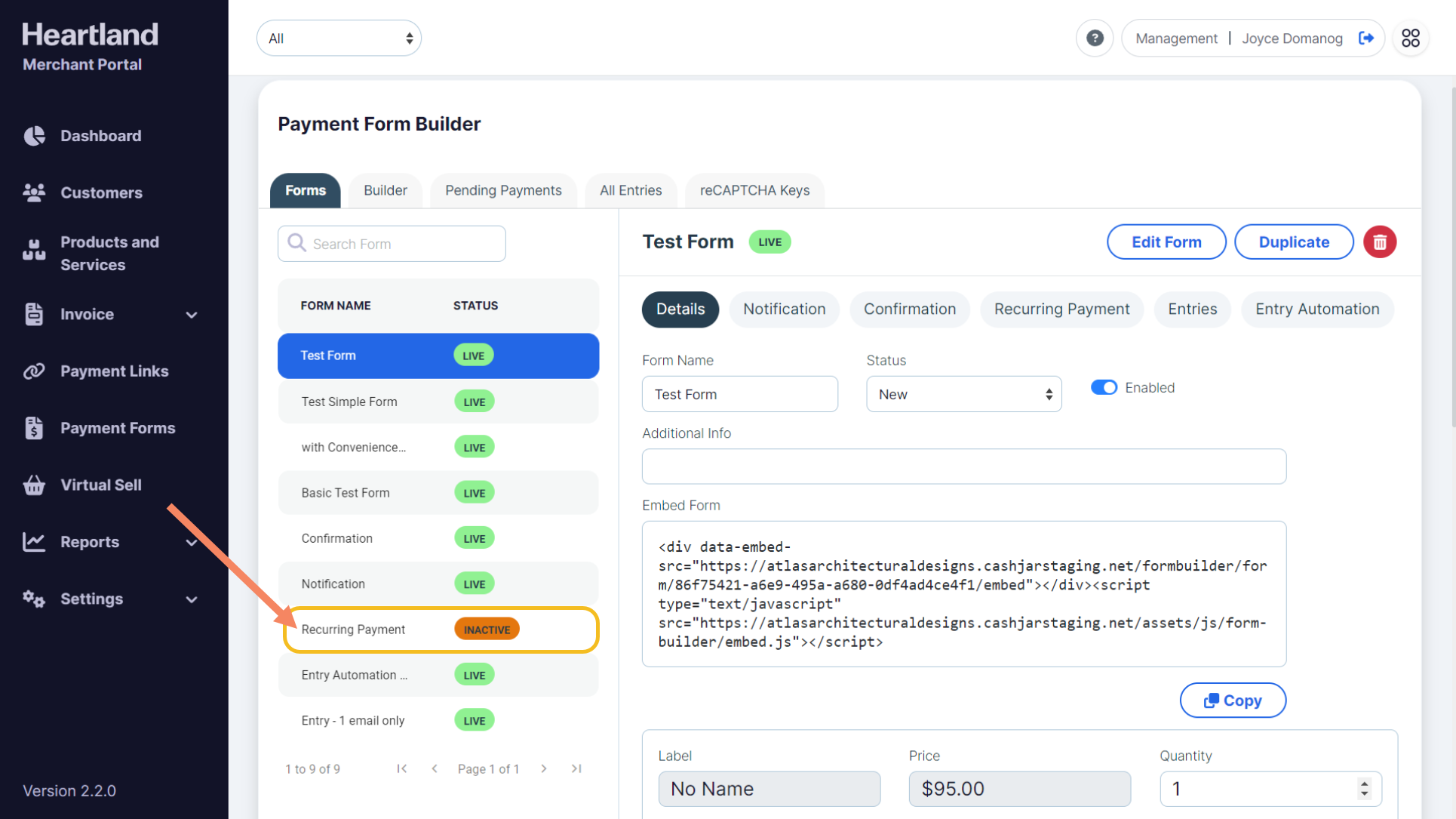Click the Edit Form button
Viewport: 1456px width, 819px height.
point(1166,242)
